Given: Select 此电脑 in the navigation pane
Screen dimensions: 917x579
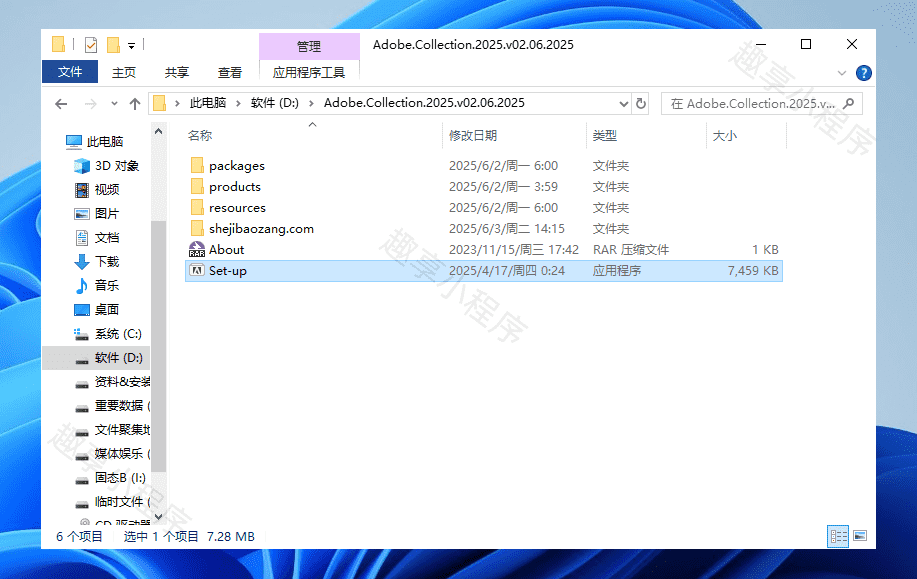Looking at the screenshot, I should [105, 142].
